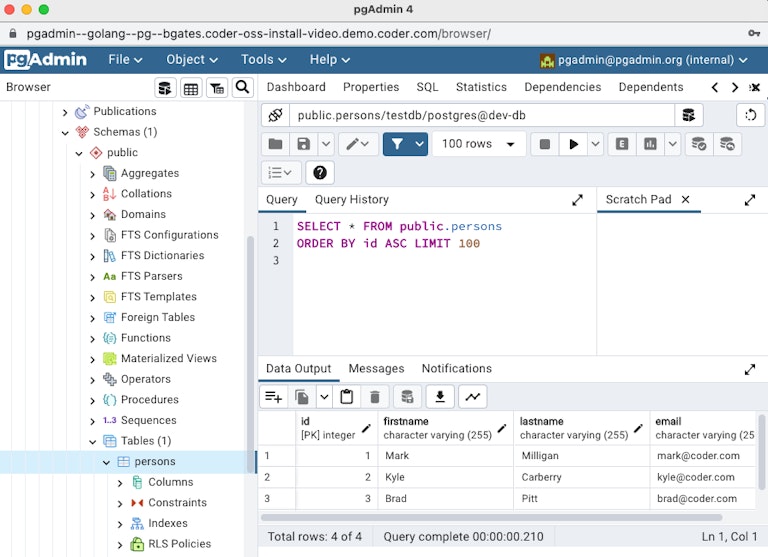Open the filter options dropdown arrow
The width and height of the screenshot is (768, 557).
tap(420, 144)
